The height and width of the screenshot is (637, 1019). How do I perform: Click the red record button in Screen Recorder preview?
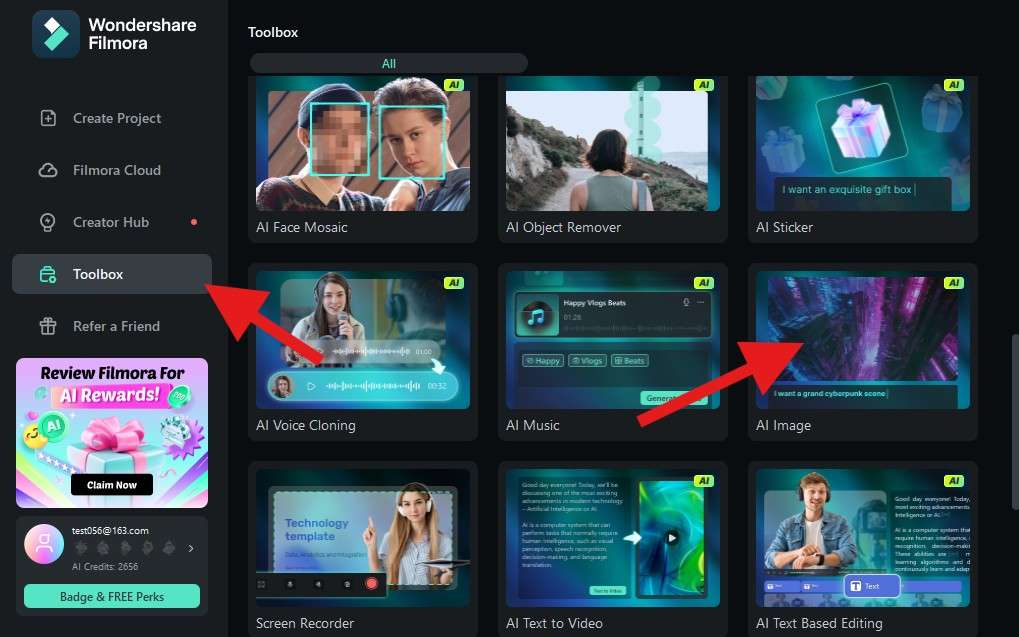(x=371, y=584)
